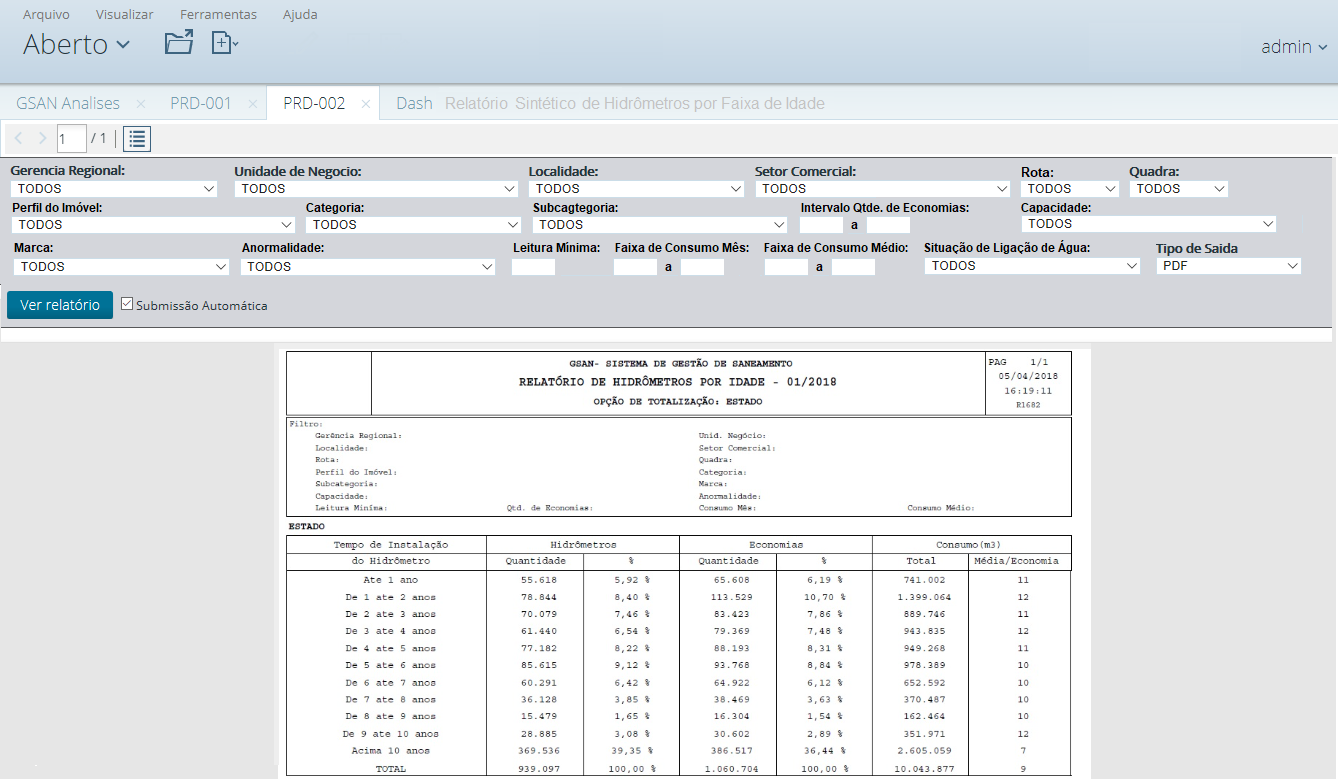Viewport: 1340px width, 779px height.
Task: Open the Situação de Ligação de Água dropdown
Action: coord(1031,266)
